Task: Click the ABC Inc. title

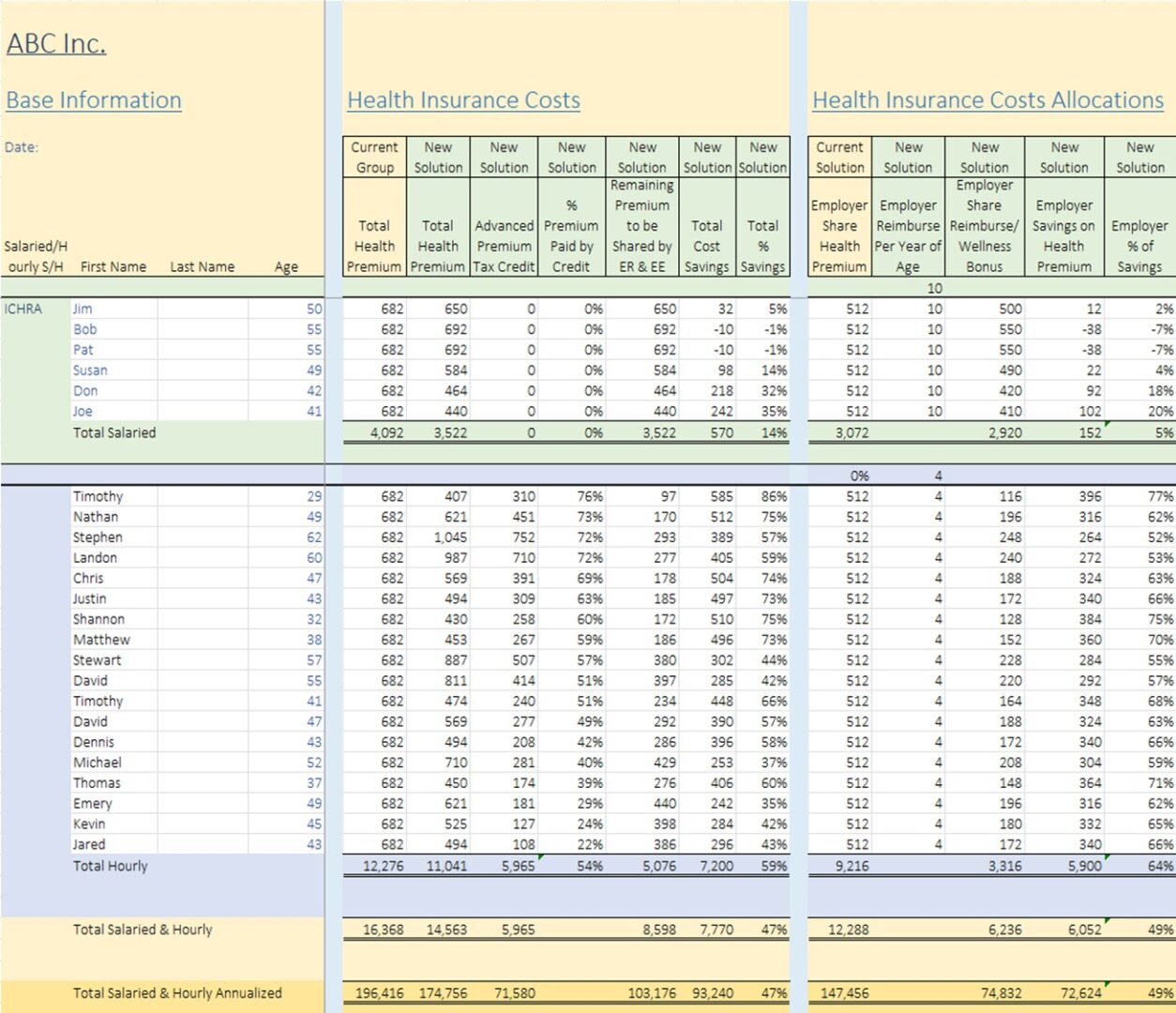Action: (x=56, y=44)
